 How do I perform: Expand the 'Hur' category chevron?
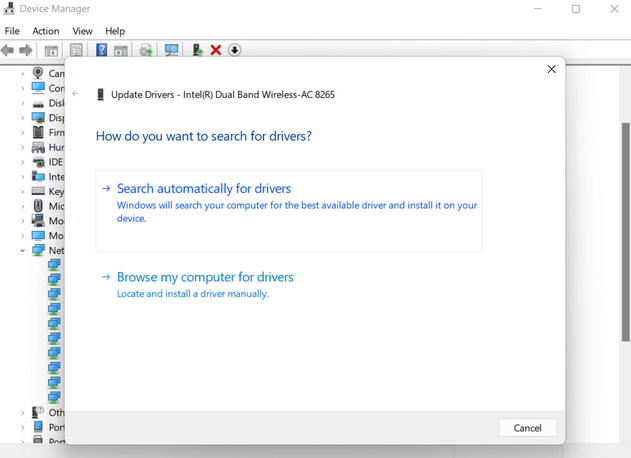pos(23,147)
